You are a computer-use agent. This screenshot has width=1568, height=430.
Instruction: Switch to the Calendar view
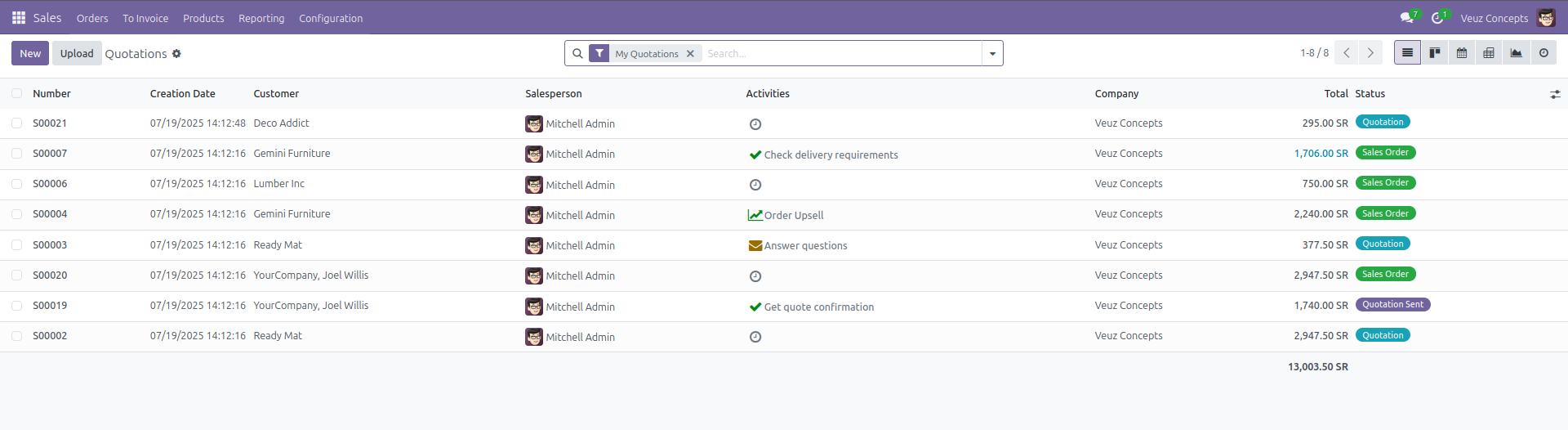coord(1462,53)
